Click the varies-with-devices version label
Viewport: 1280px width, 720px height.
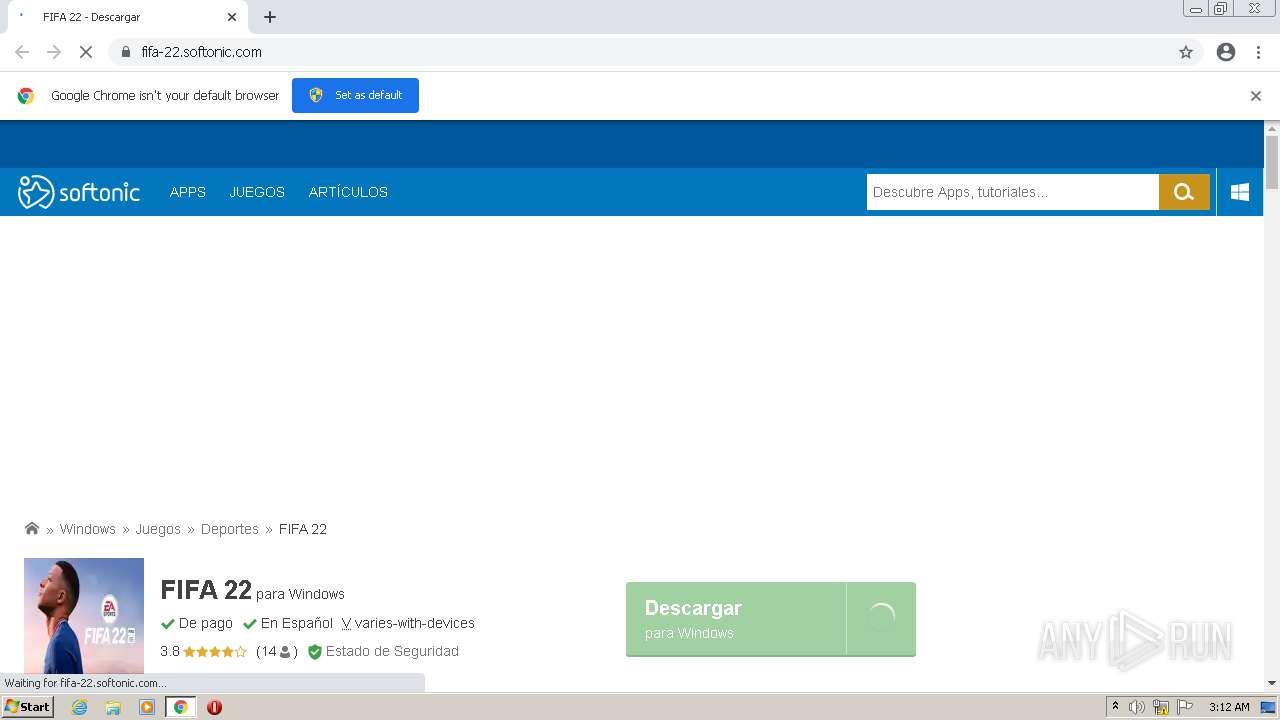click(x=408, y=623)
